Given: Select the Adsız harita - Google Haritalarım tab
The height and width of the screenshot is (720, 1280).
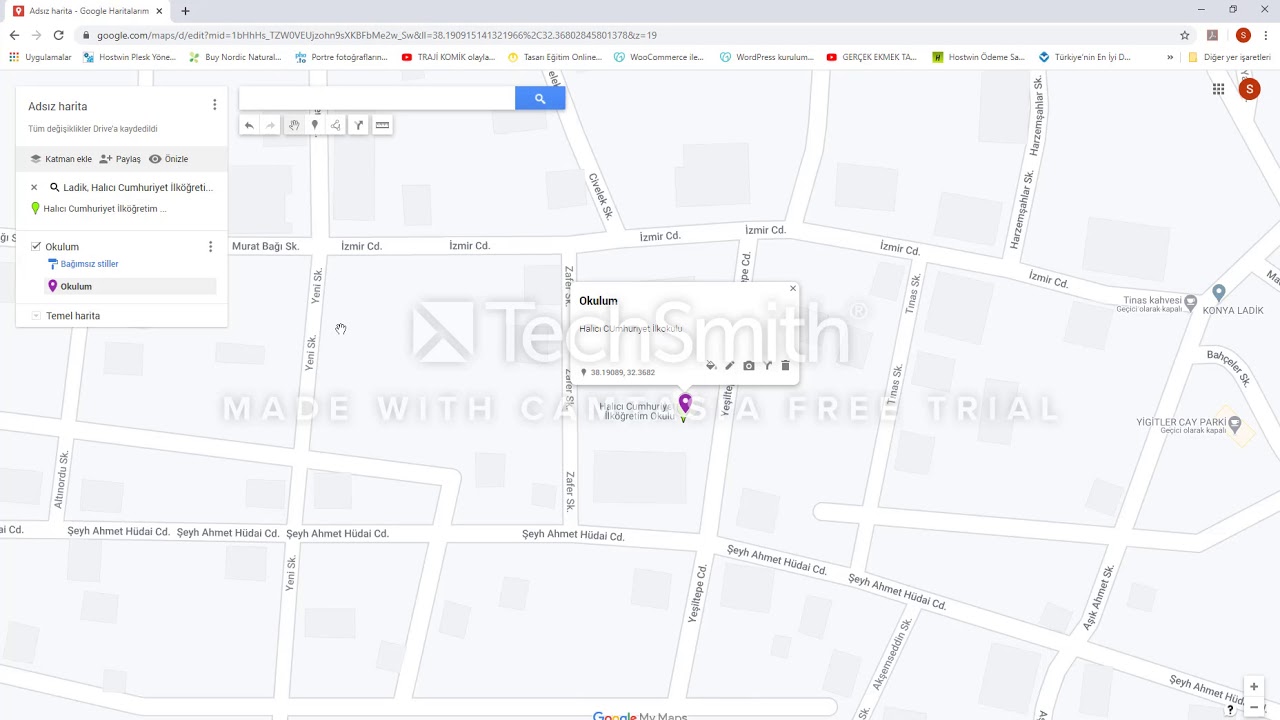Looking at the screenshot, I should [88, 11].
